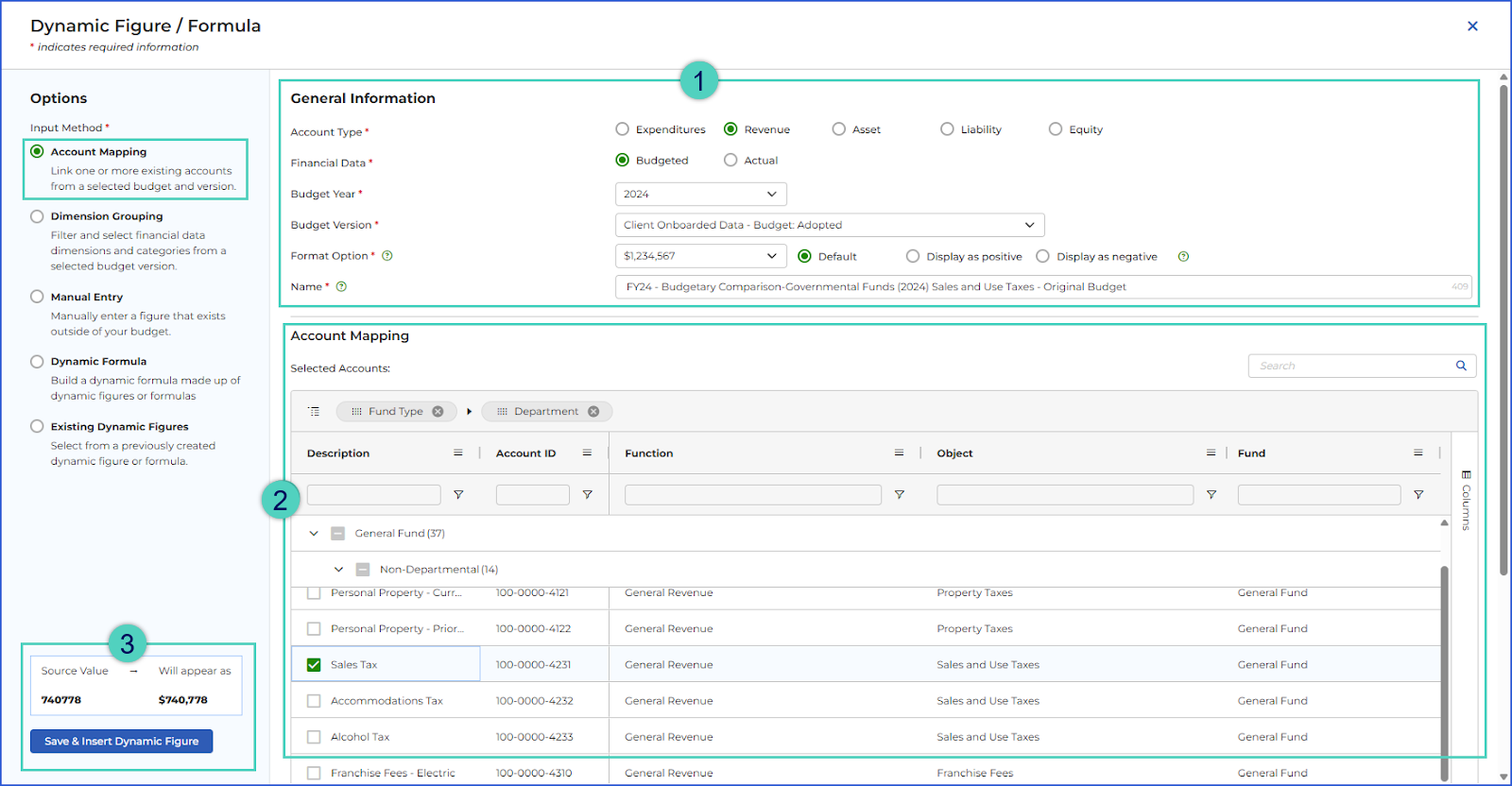The width and height of the screenshot is (1512, 786).
Task: Open the Budget Year 2024 dropdown
Action: (700, 195)
